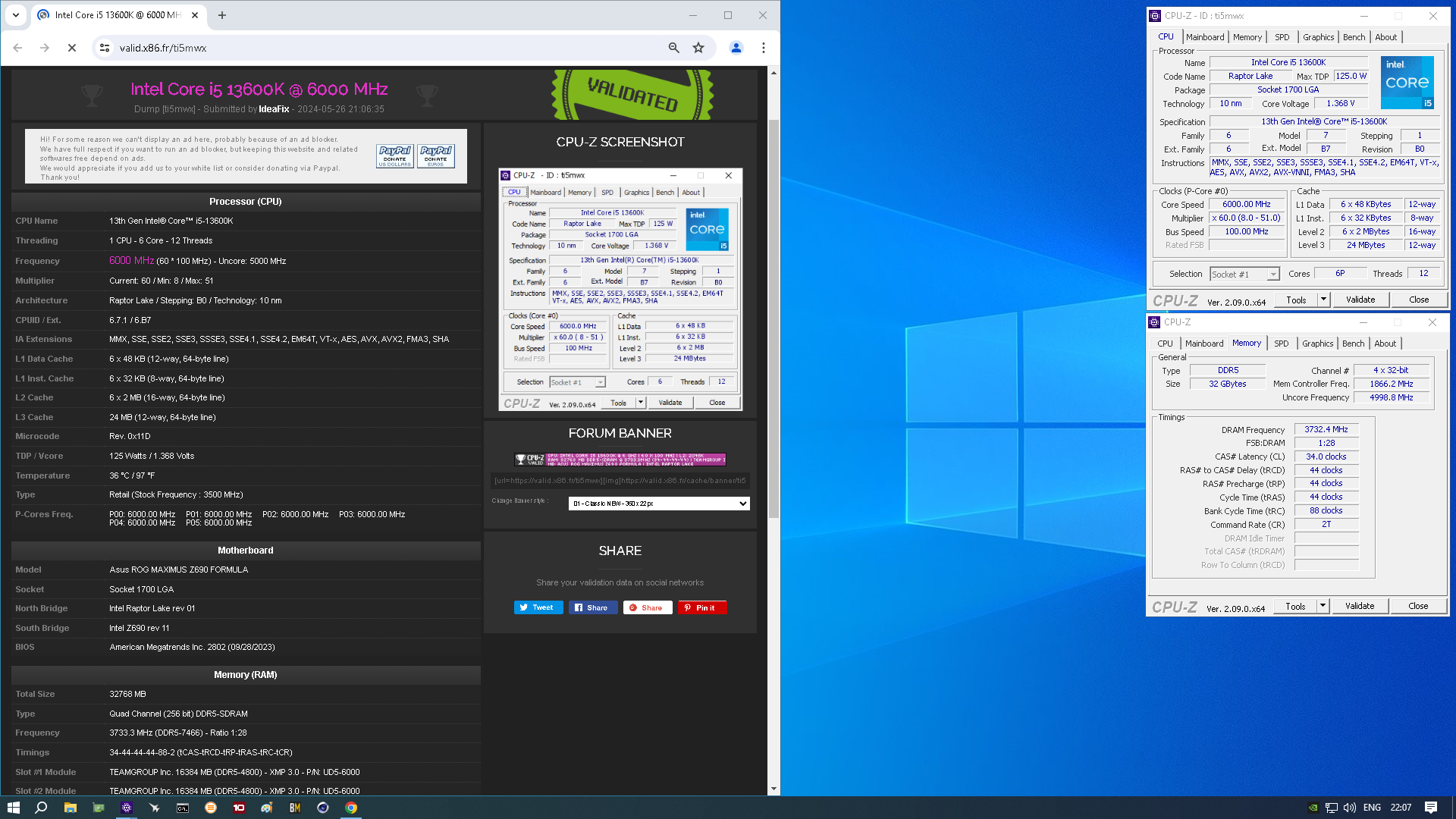The height and width of the screenshot is (819, 1456).
Task: Click the ENG language indicator
Action: click(1372, 808)
